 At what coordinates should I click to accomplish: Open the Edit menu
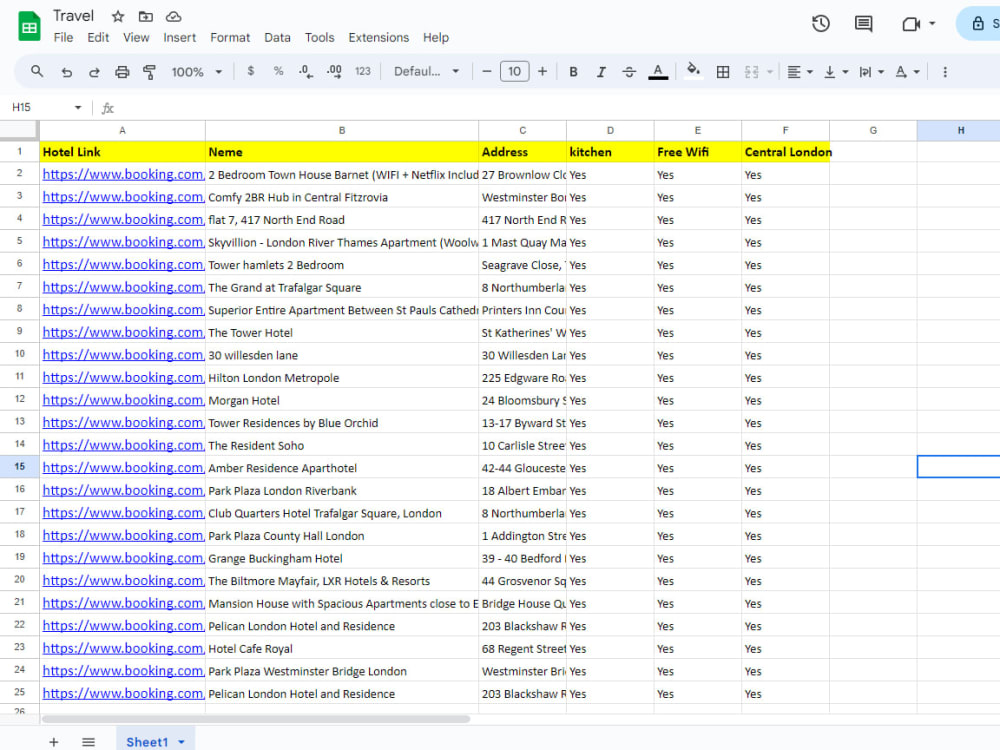[x=98, y=38]
